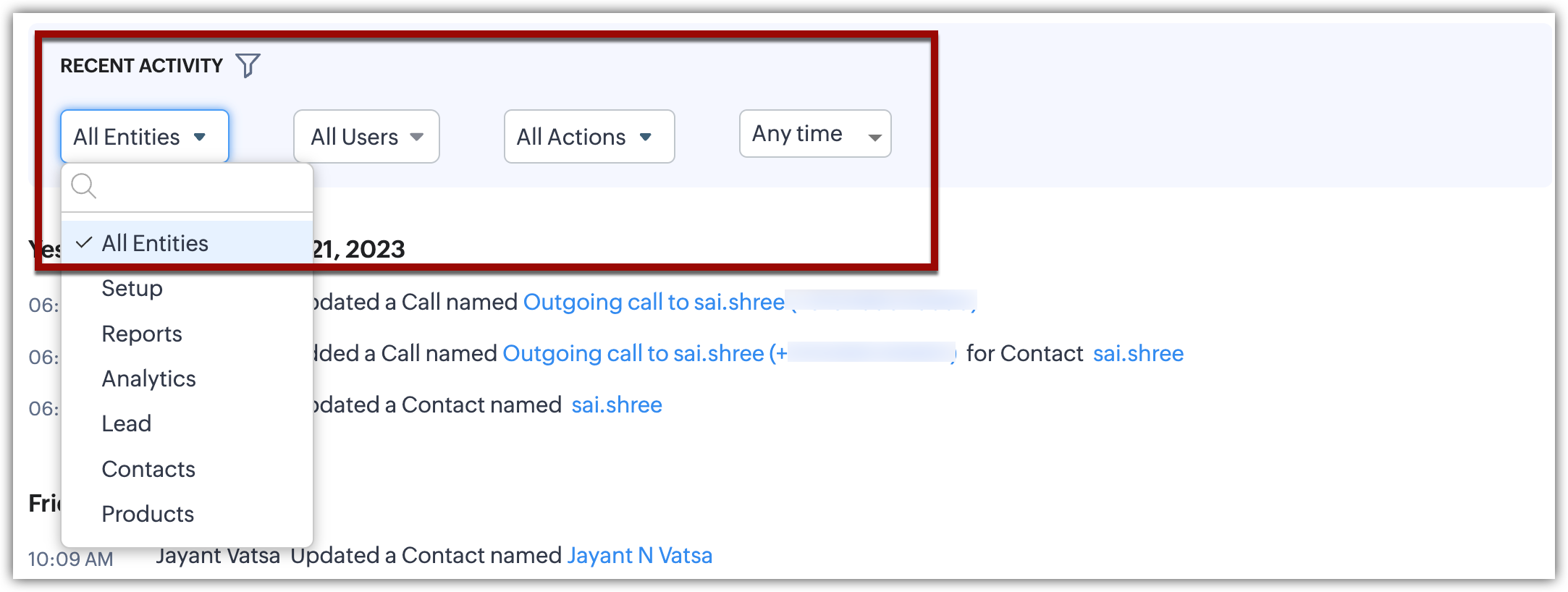Open the updated Outgoing call to sai.shree link
Image resolution: width=1568 pixels, height=592 pixels.
654,302
